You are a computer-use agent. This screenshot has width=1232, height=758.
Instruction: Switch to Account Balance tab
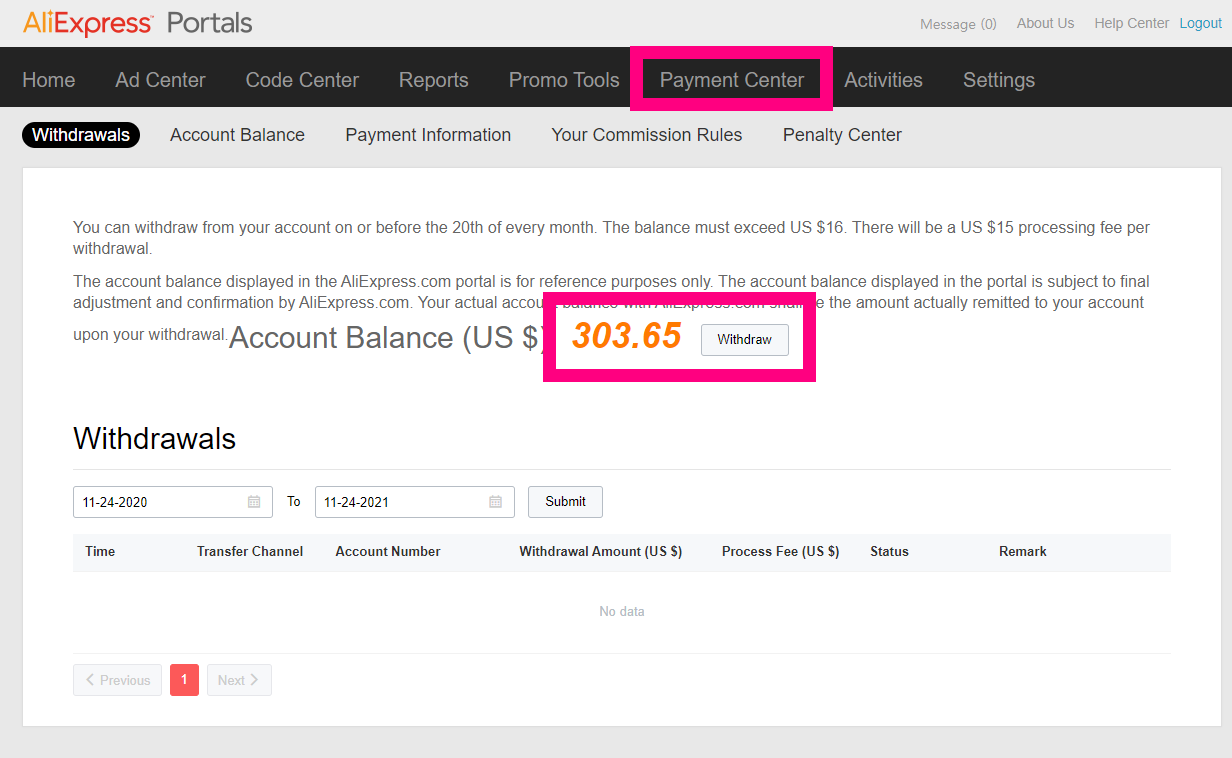pyautogui.click(x=237, y=135)
